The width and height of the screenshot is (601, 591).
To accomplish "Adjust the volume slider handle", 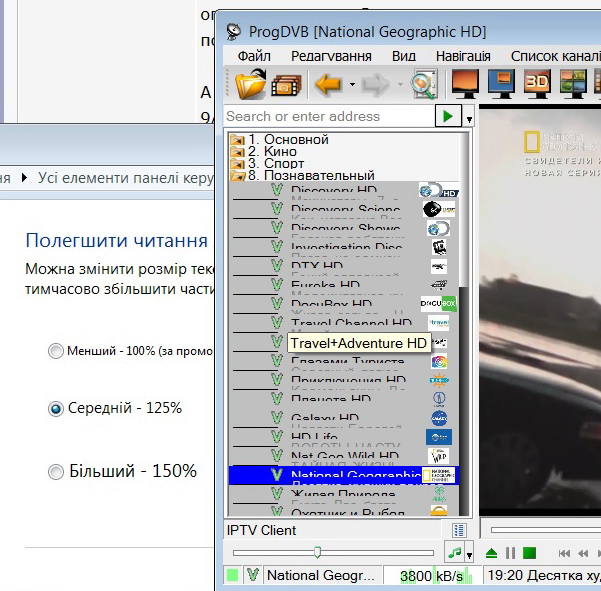I will [317, 552].
